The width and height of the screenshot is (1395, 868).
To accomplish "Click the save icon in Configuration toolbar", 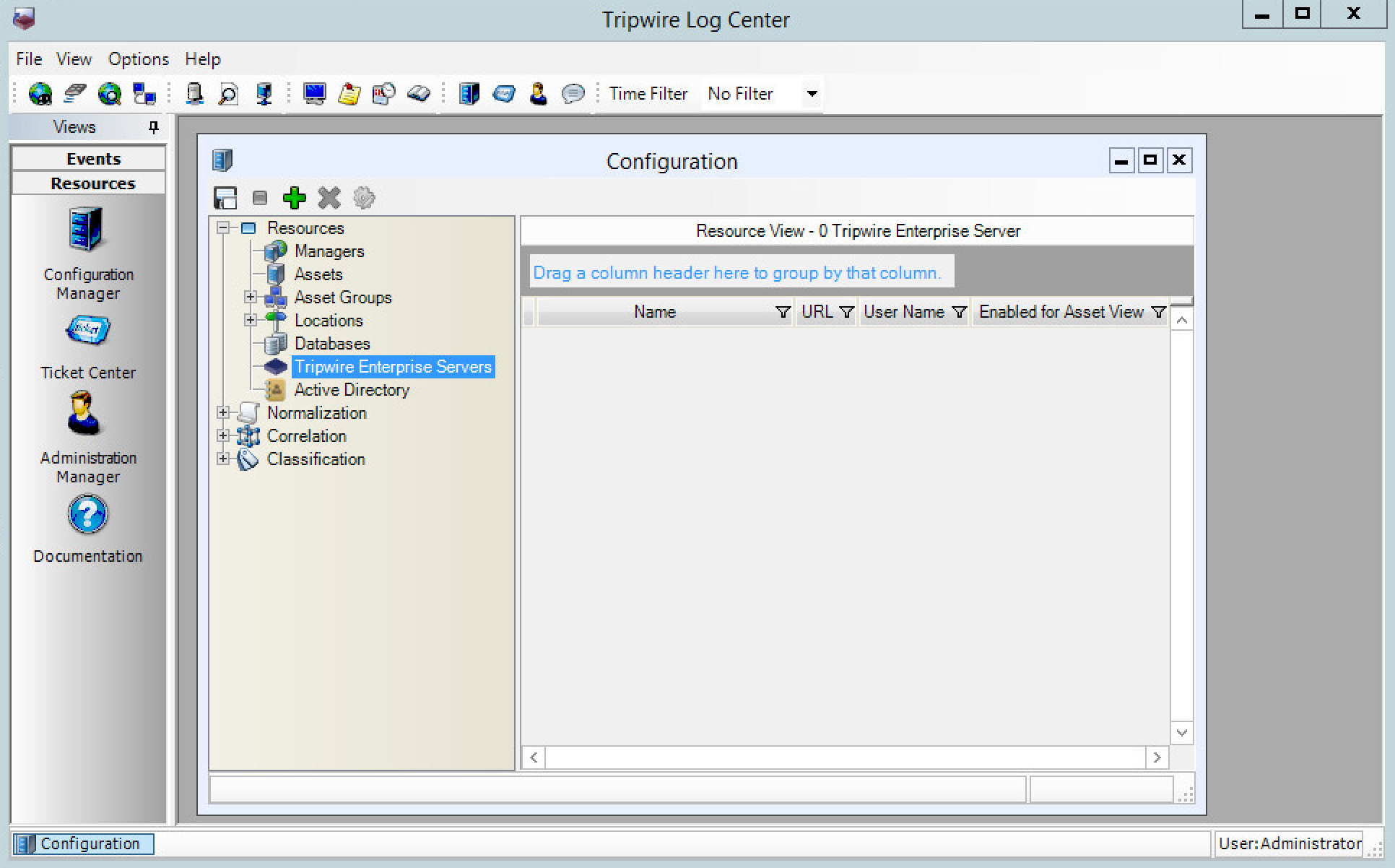I will coord(225,198).
